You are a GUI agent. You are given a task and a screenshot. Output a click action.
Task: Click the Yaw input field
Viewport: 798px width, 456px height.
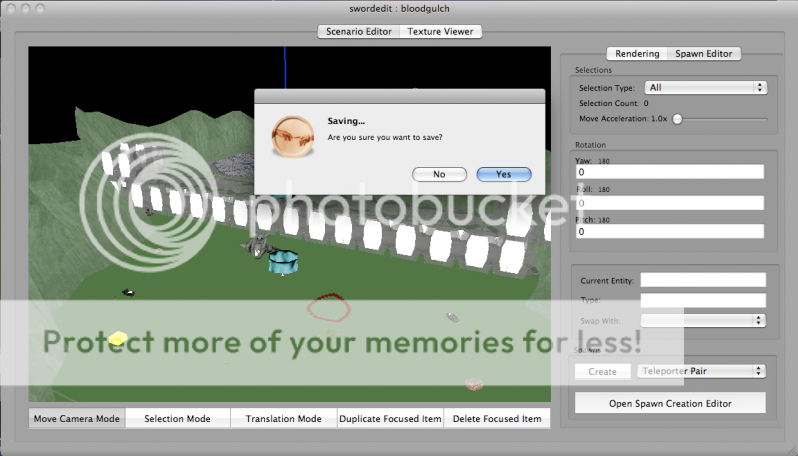670,172
